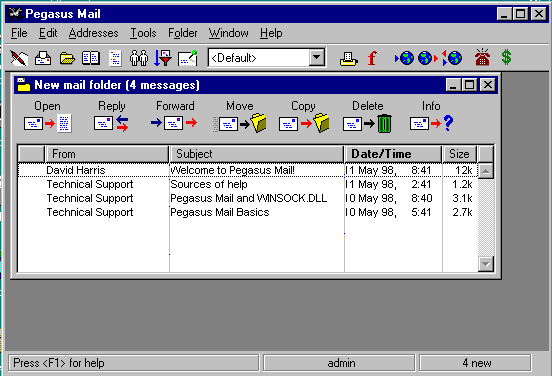Check host for new mail globe icon
The image size is (552, 376).
click(x=404, y=58)
